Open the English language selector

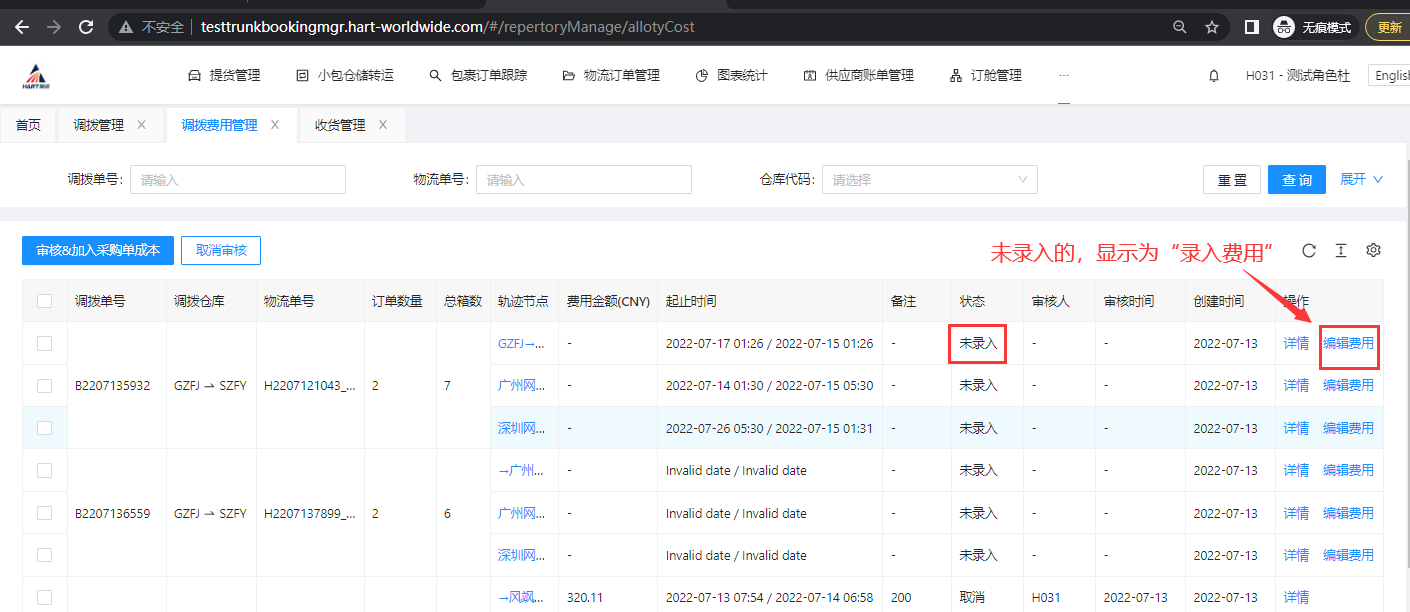(1391, 75)
